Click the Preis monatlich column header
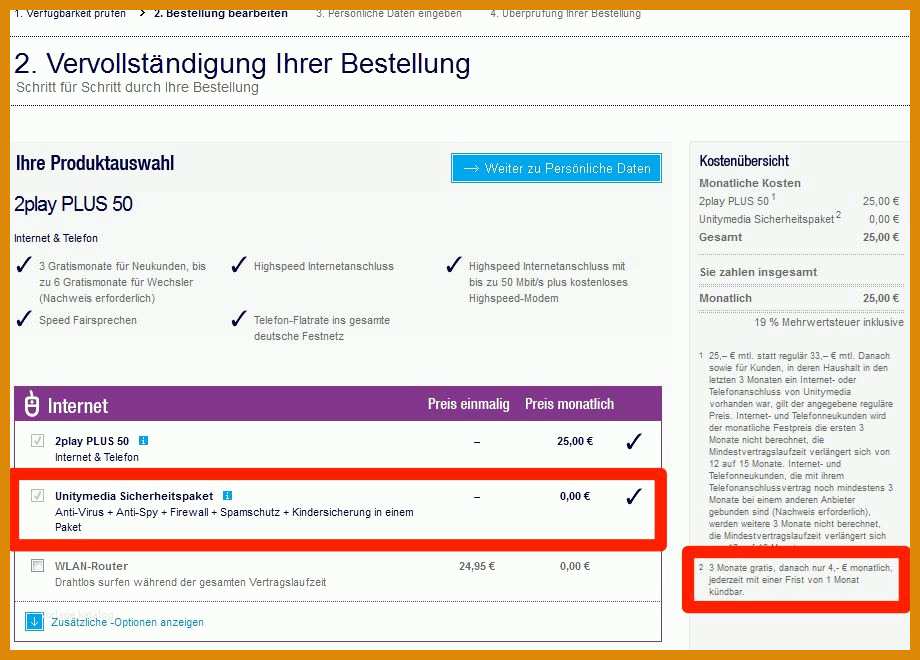Image resolution: width=920 pixels, height=660 pixels. pos(569,404)
